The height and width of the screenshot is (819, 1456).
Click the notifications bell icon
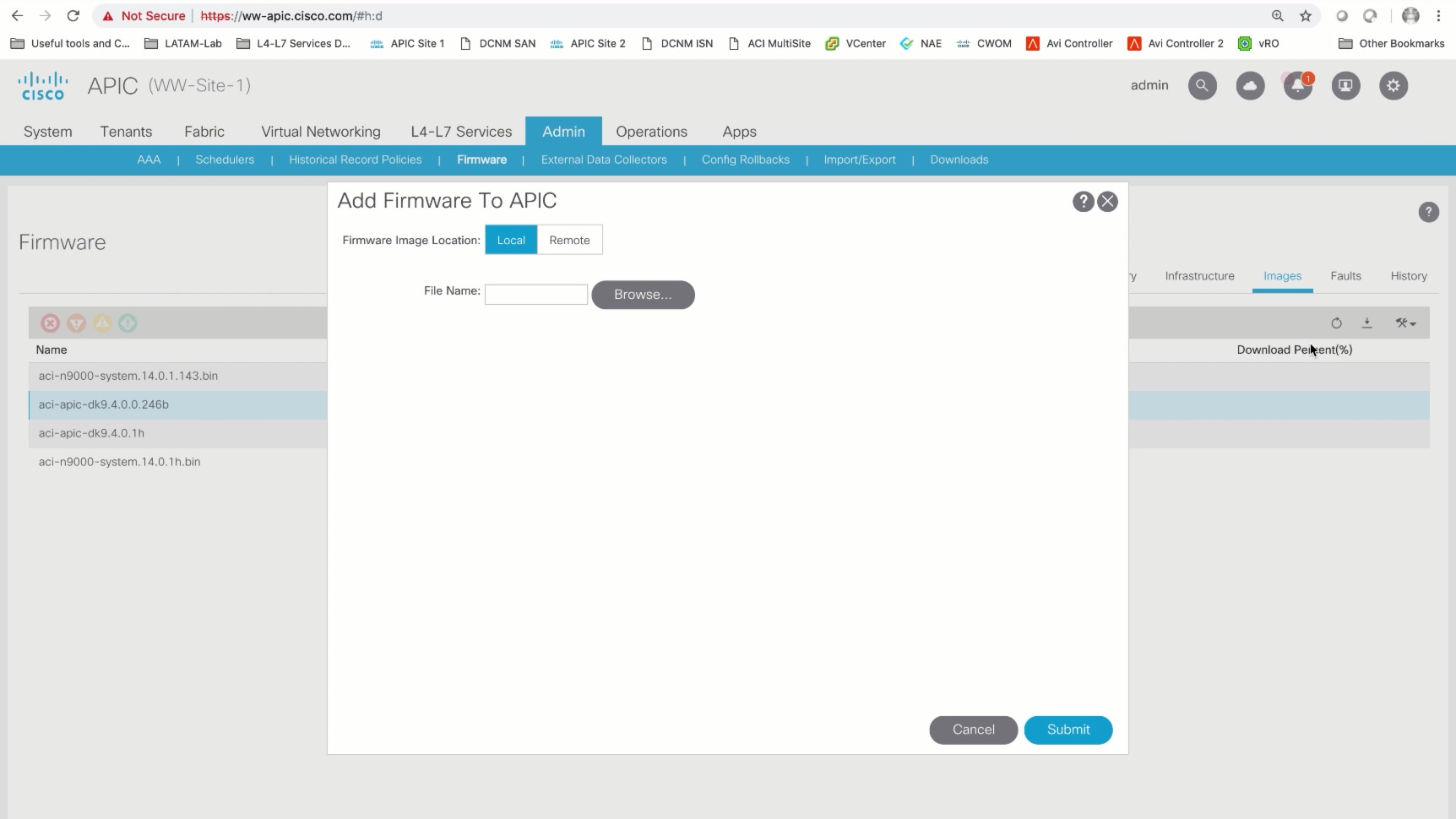pyautogui.click(x=1298, y=85)
